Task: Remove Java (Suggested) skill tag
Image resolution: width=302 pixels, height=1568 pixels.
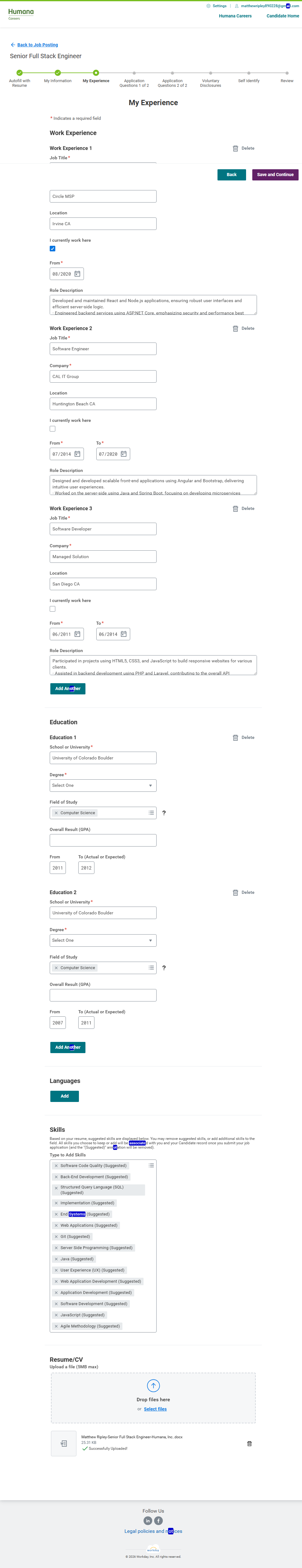Action: tap(56, 1259)
